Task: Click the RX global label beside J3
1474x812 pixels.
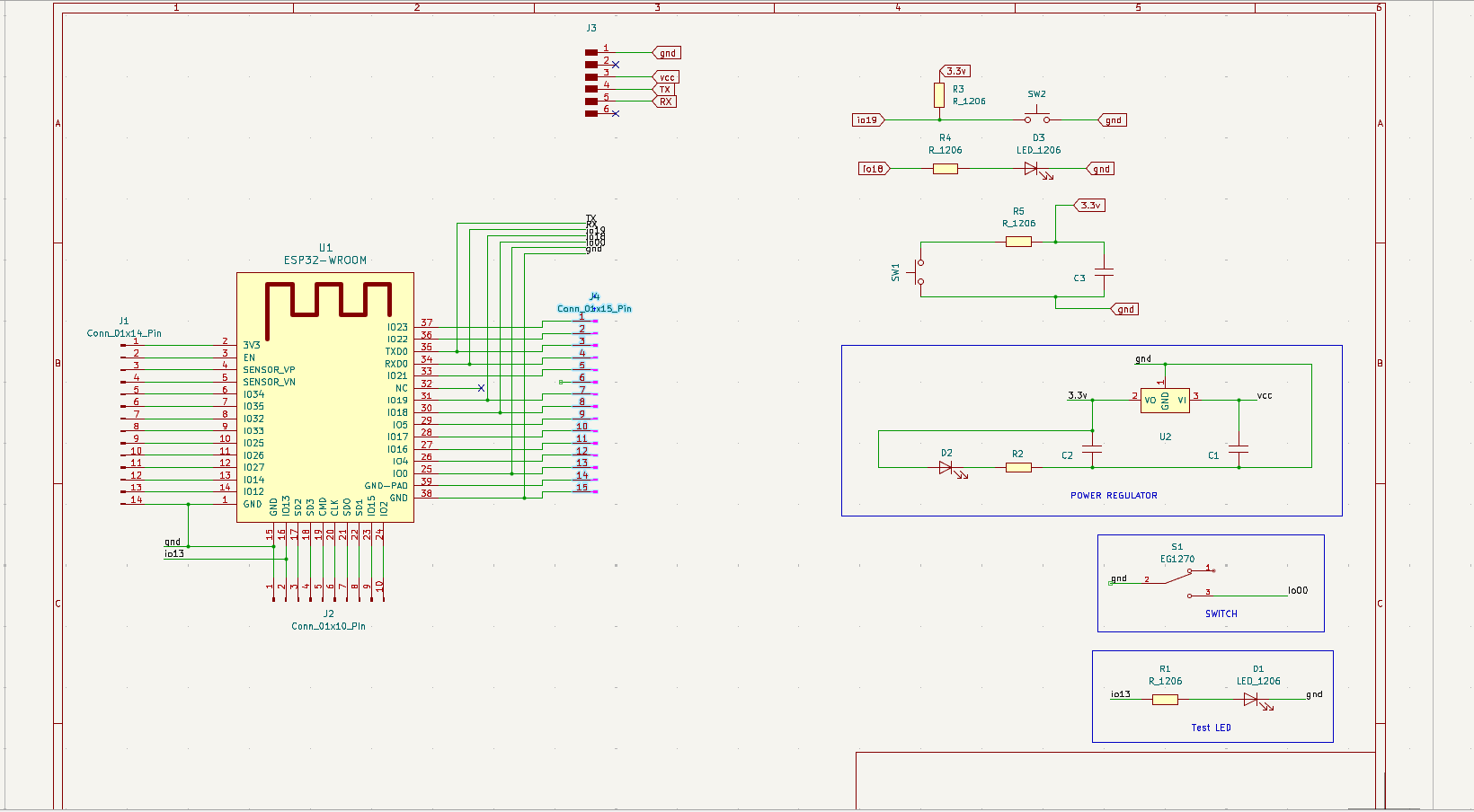Action: 664,101
